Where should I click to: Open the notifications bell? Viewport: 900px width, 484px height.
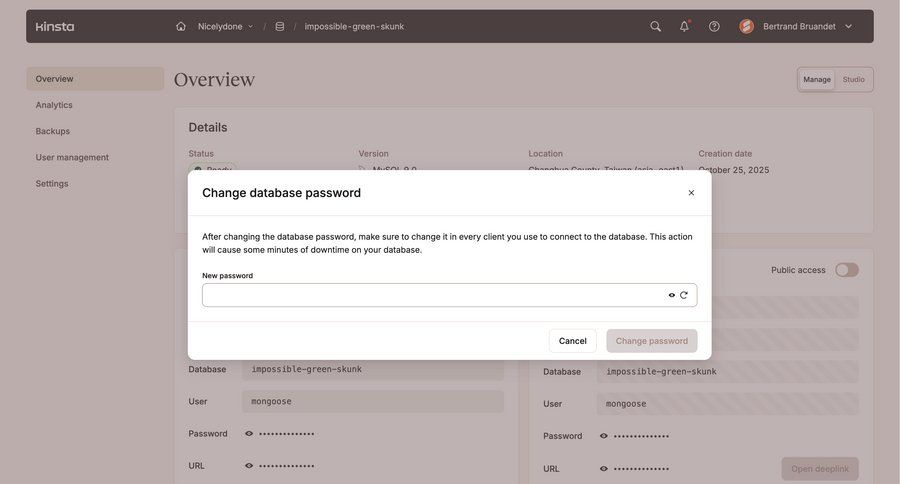pyautogui.click(x=685, y=26)
